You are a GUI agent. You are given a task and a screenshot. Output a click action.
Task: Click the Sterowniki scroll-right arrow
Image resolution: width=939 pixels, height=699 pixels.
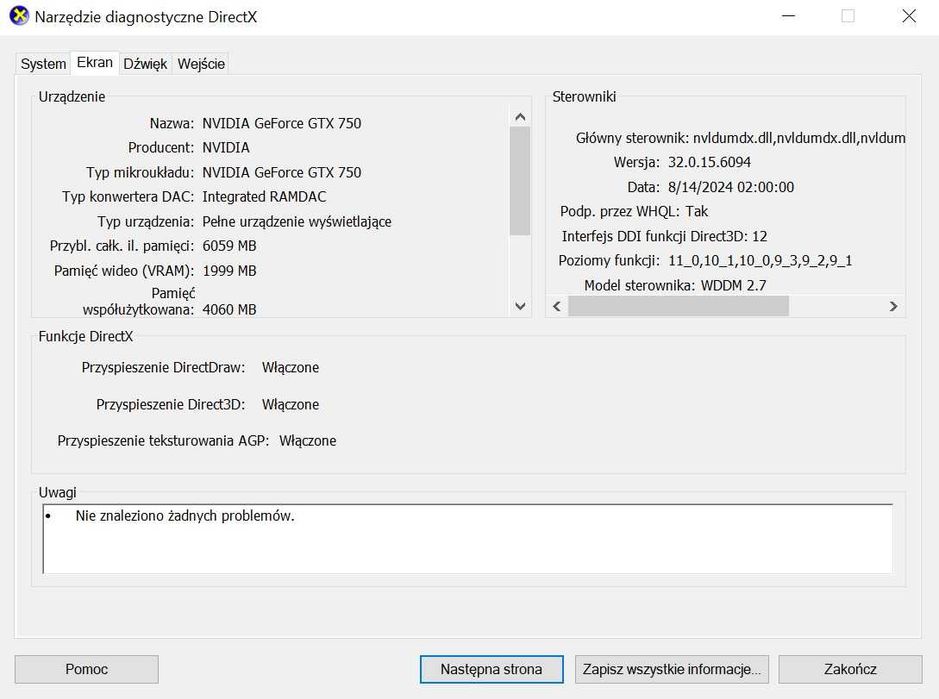(x=893, y=307)
